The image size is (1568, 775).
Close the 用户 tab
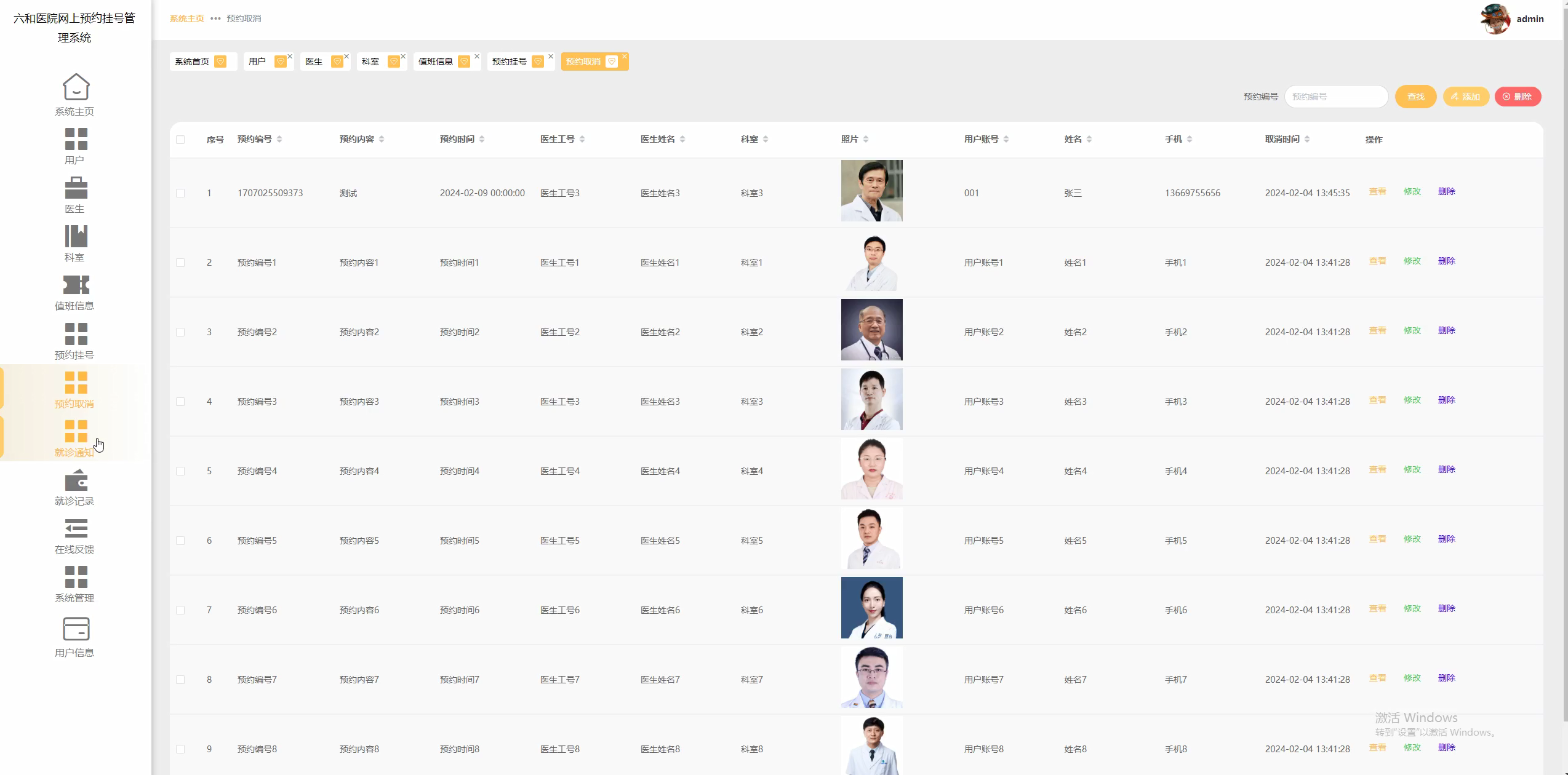(x=290, y=56)
